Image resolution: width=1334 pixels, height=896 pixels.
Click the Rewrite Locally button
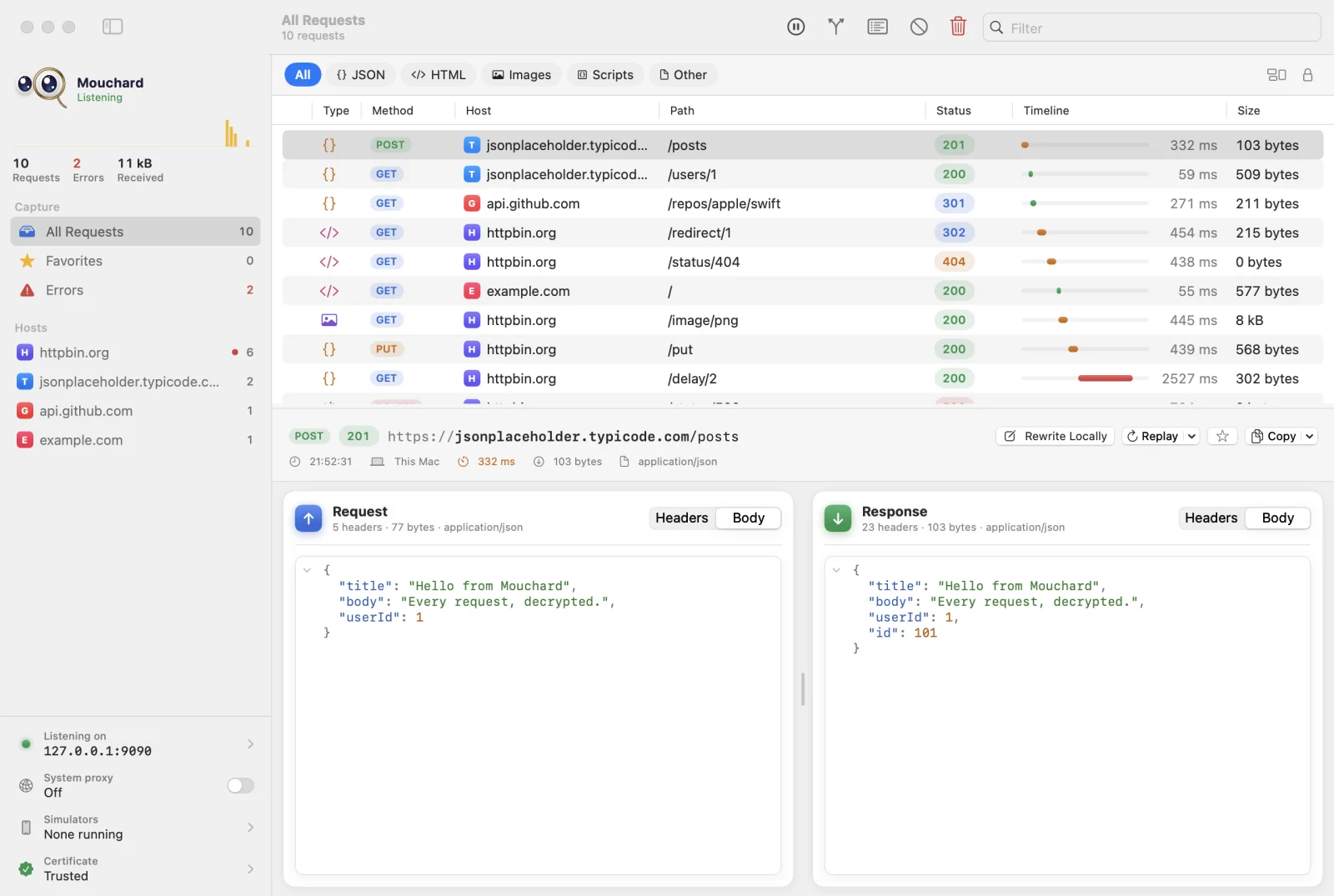1055,436
